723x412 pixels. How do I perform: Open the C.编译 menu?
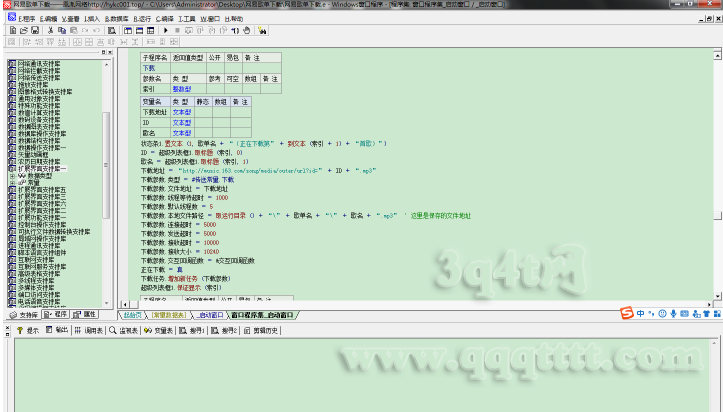click(165, 19)
